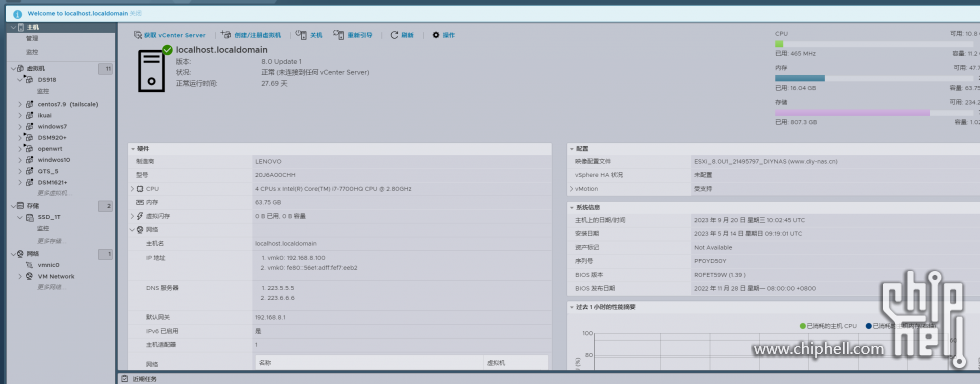Click the info icon in welcome banner

tap(18, 14)
